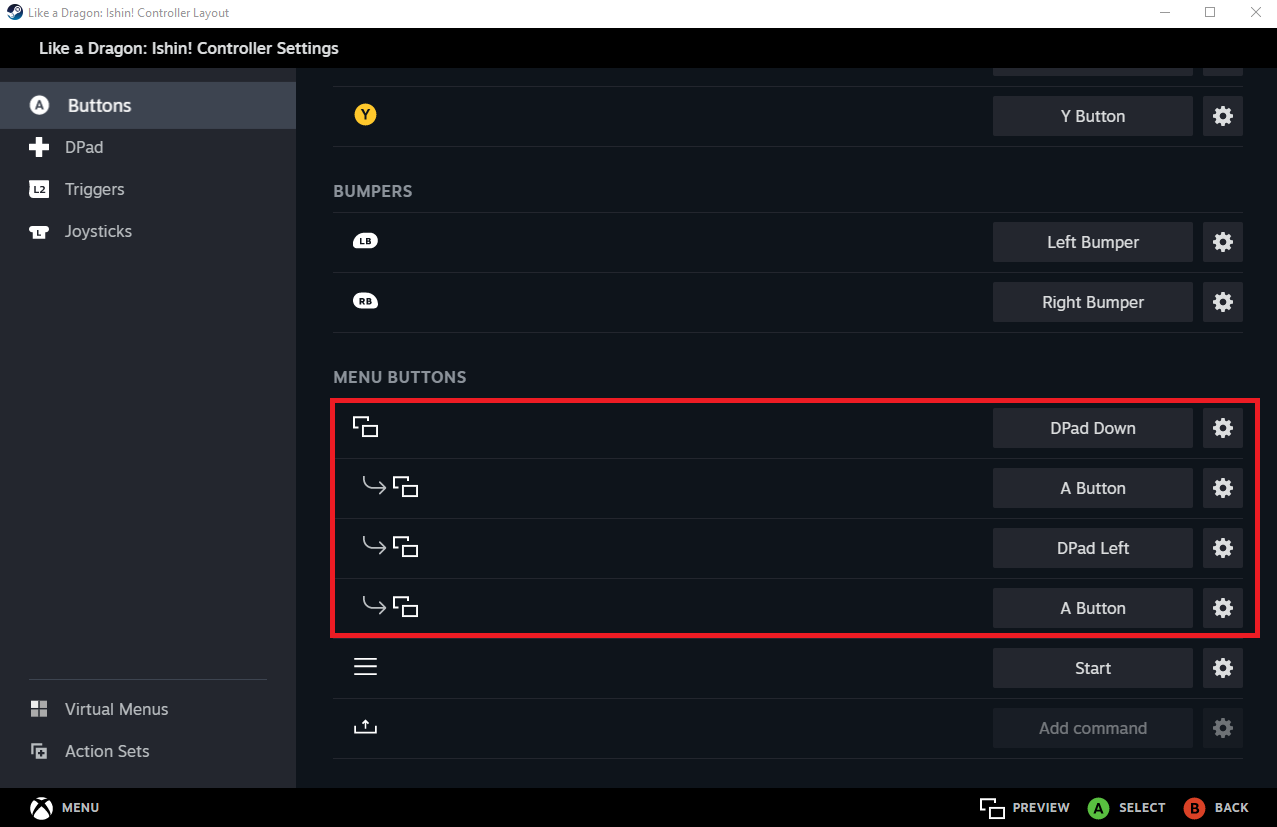
Task: Go to the Joysticks section
Action: click(98, 232)
